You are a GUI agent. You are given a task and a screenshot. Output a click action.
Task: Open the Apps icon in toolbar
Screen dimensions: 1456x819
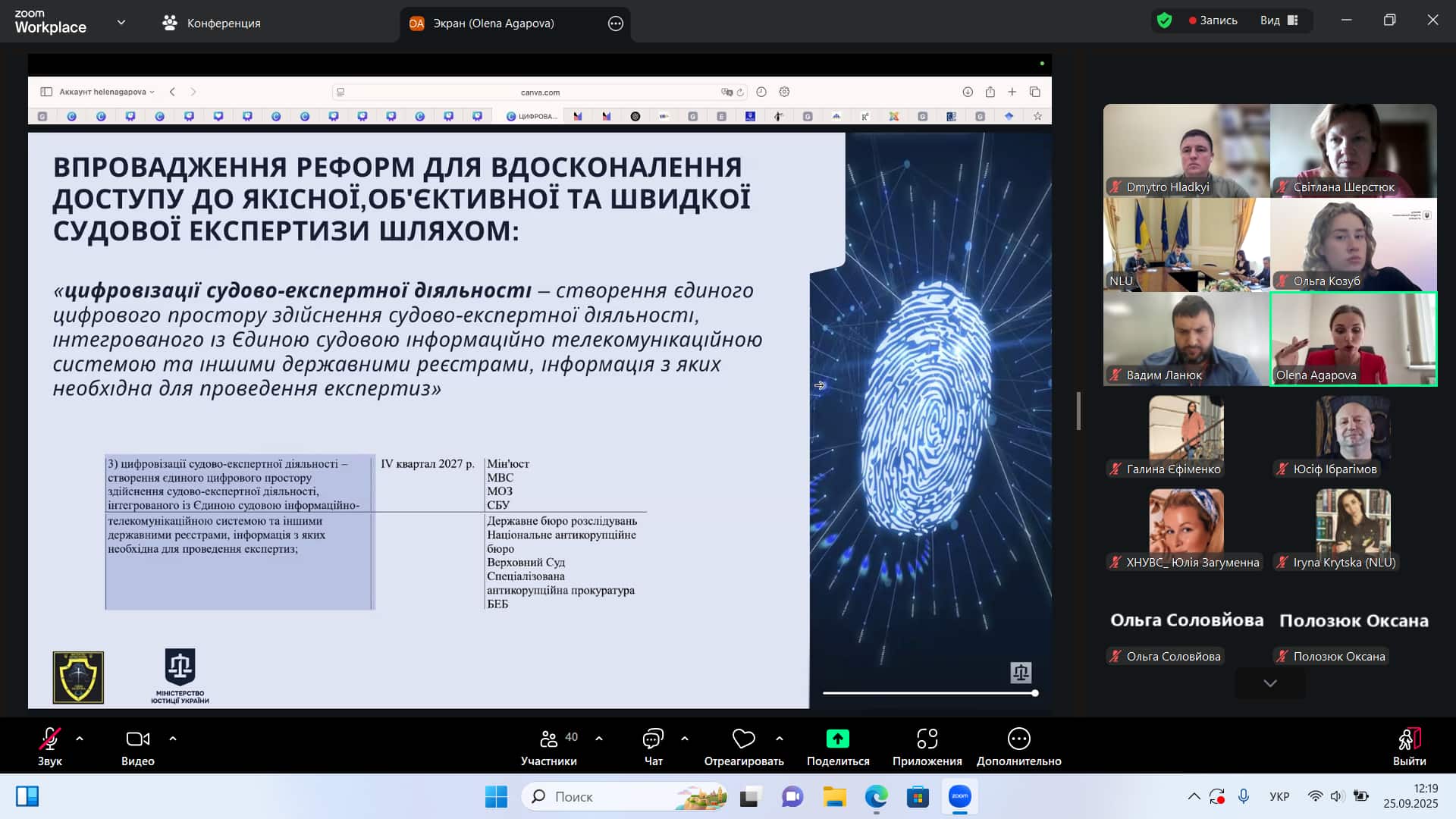pyautogui.click(x=927, y=739)
